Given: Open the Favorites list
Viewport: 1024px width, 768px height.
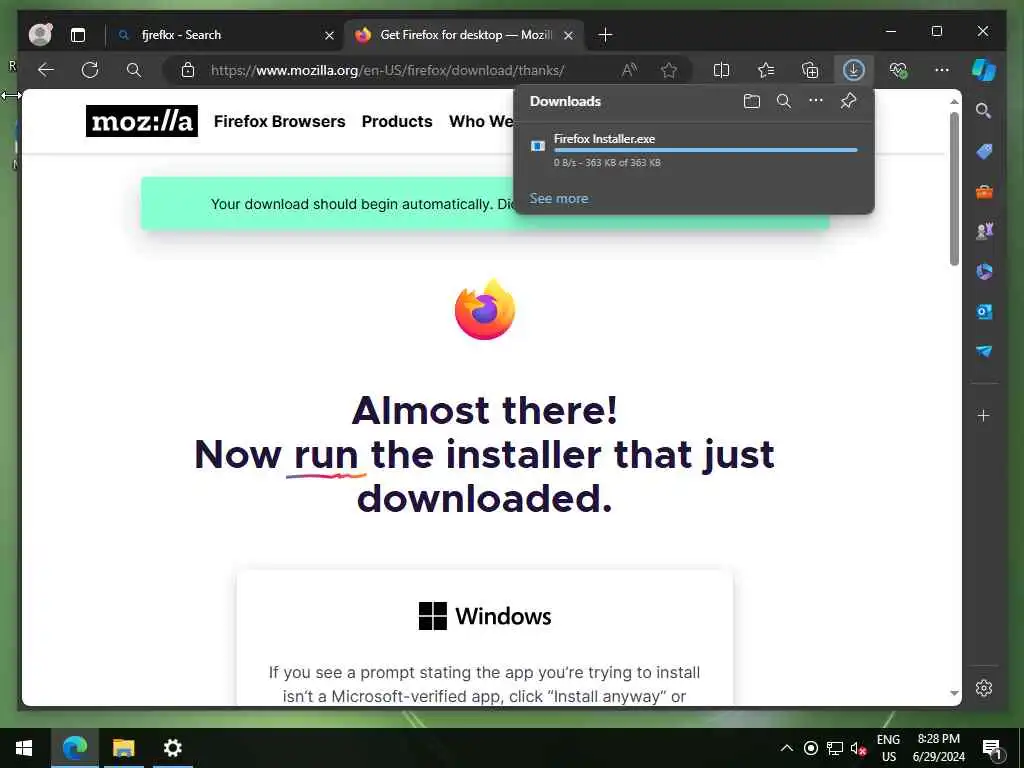Looking at the screenshot, I should pyautogui.click(x=766, y=70).
